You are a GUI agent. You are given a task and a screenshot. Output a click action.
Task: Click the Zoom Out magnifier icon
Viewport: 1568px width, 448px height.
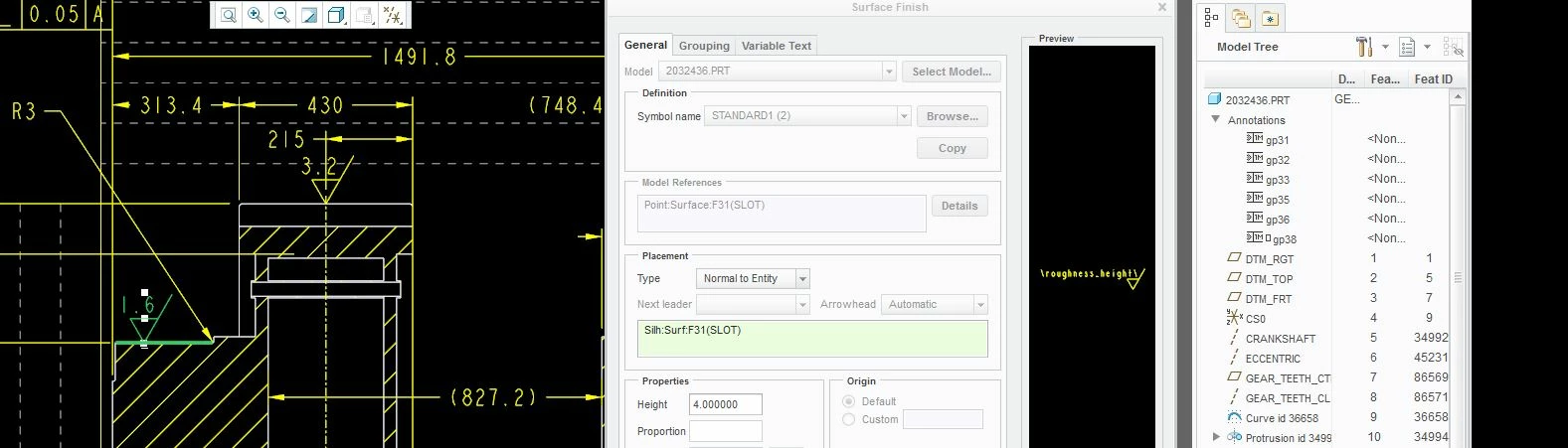pos(282,15)
